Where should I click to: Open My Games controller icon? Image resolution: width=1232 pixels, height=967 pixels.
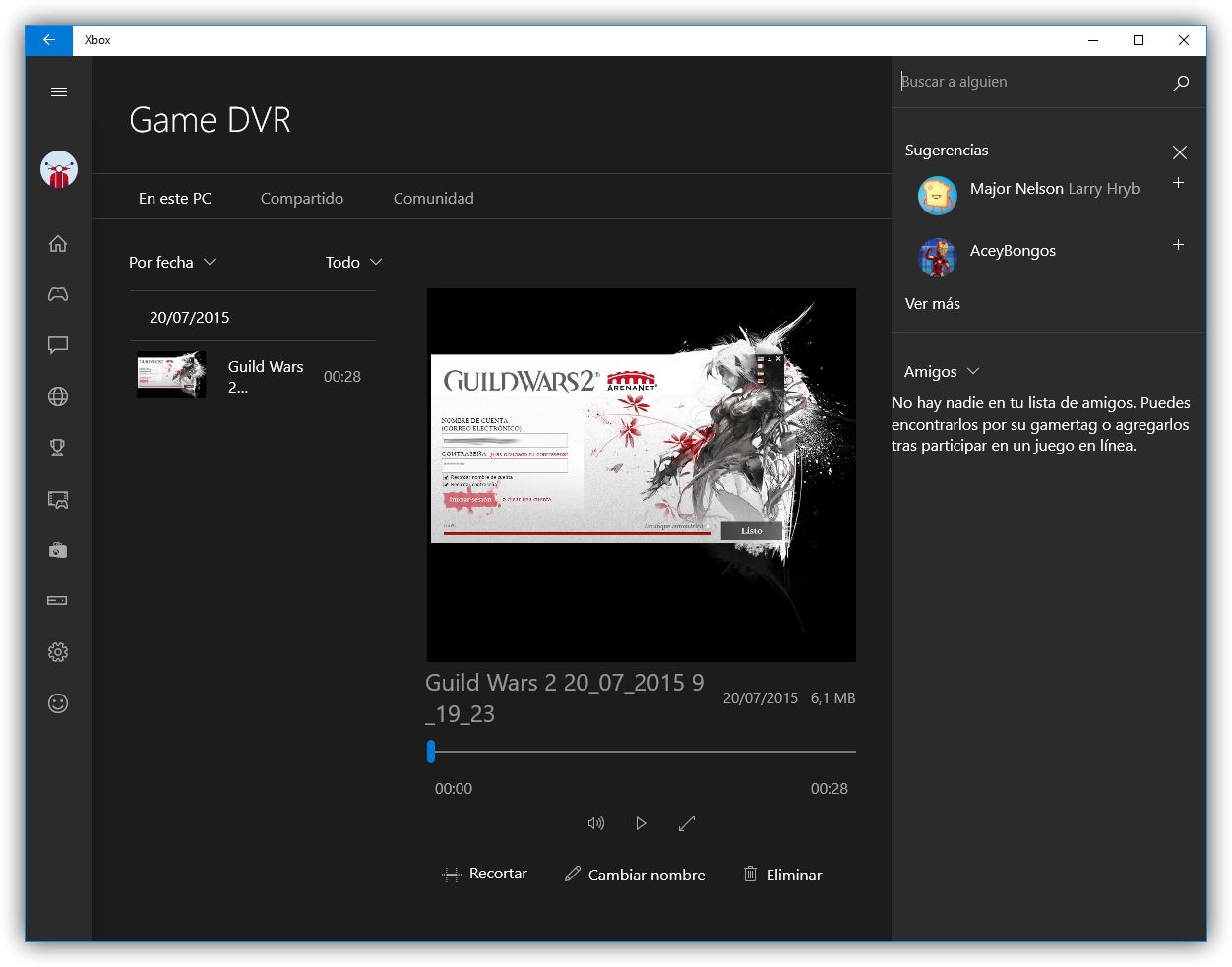point(58,294)
